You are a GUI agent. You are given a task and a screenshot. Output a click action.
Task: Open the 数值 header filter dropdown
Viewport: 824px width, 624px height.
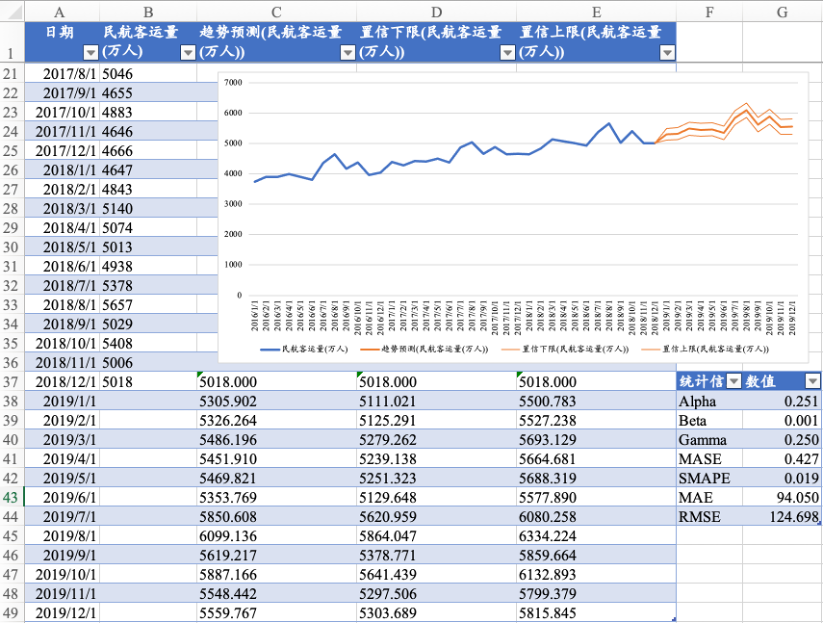click(x=812, y=381)
